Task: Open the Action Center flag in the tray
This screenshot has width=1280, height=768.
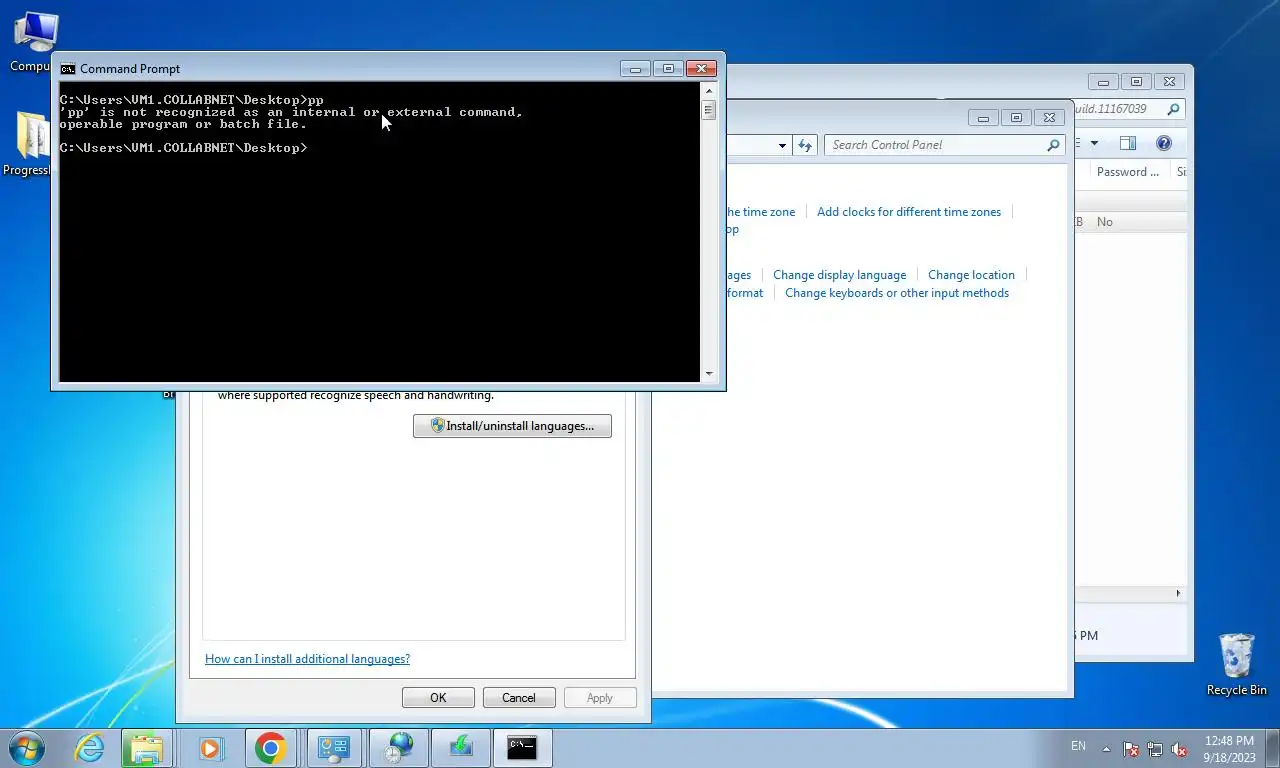Action: click(1131, 748)
